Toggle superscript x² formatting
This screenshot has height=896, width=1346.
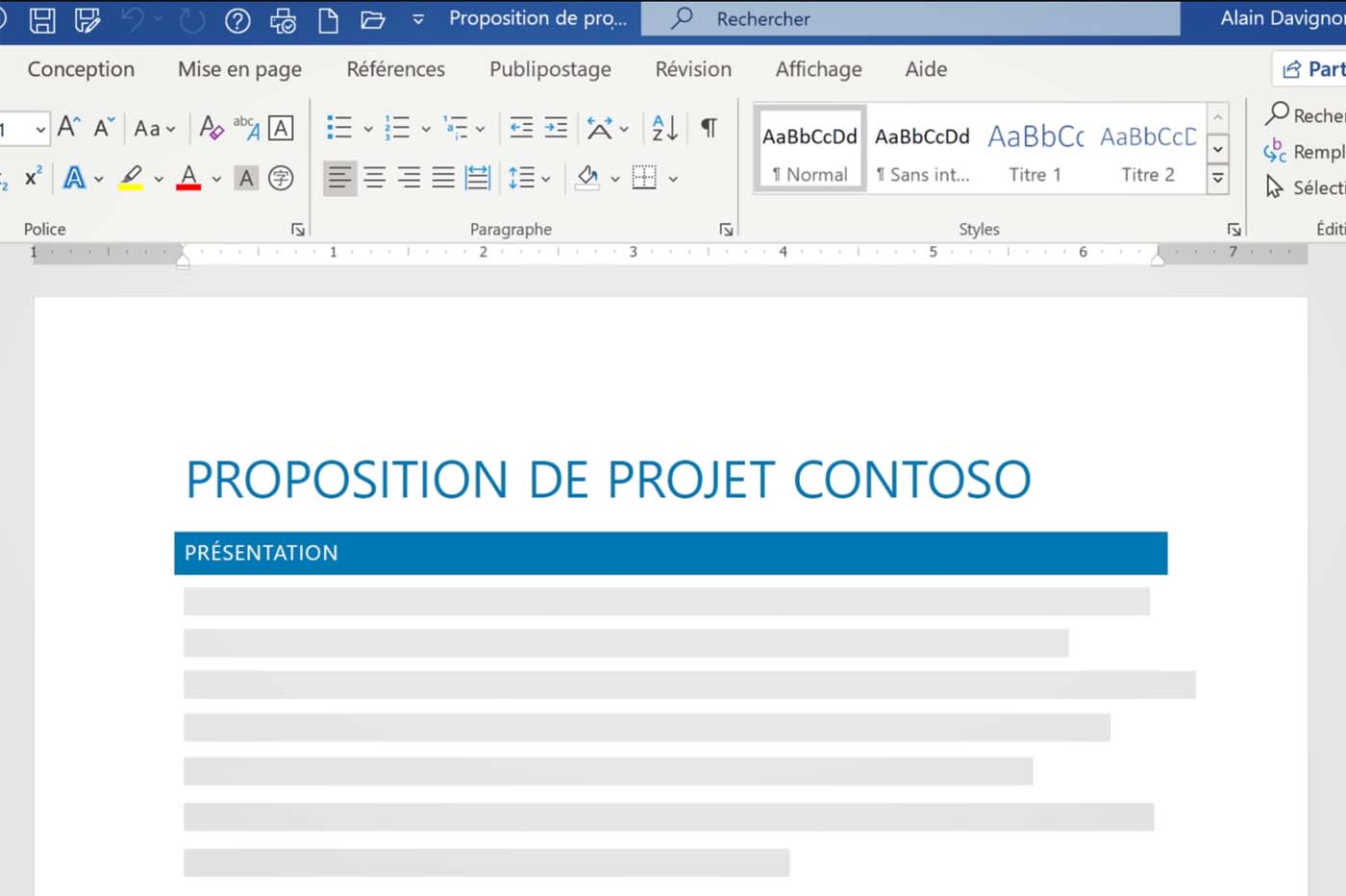[x=34, y=177]
